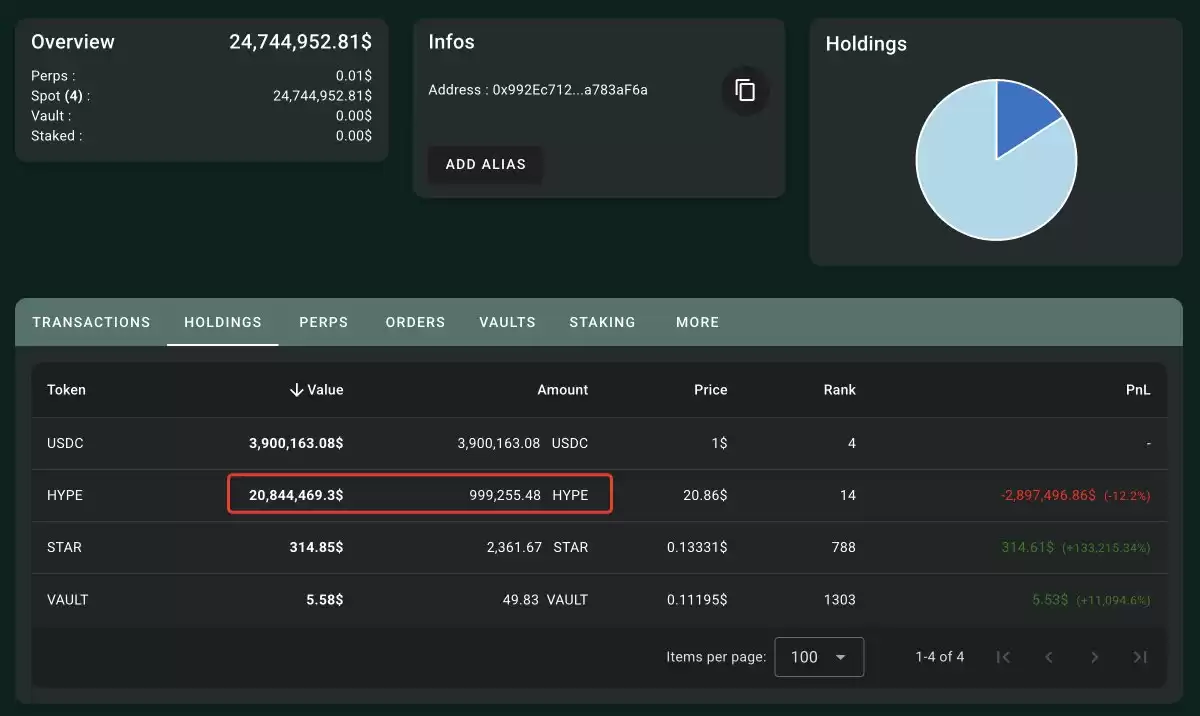
Task: Sort table by Rank column header
Action: coord(839,390)
